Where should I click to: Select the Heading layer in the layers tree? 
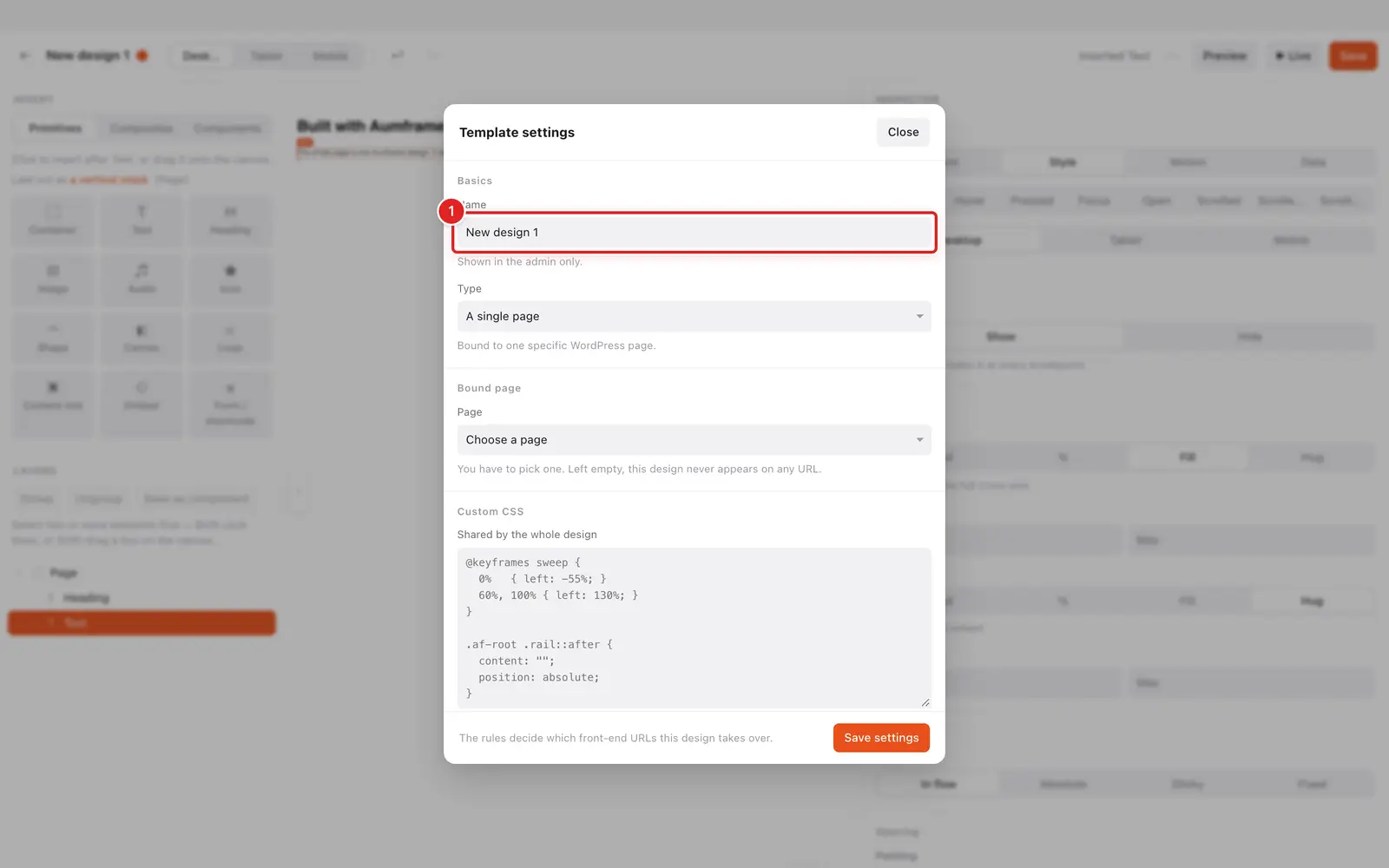142,598
